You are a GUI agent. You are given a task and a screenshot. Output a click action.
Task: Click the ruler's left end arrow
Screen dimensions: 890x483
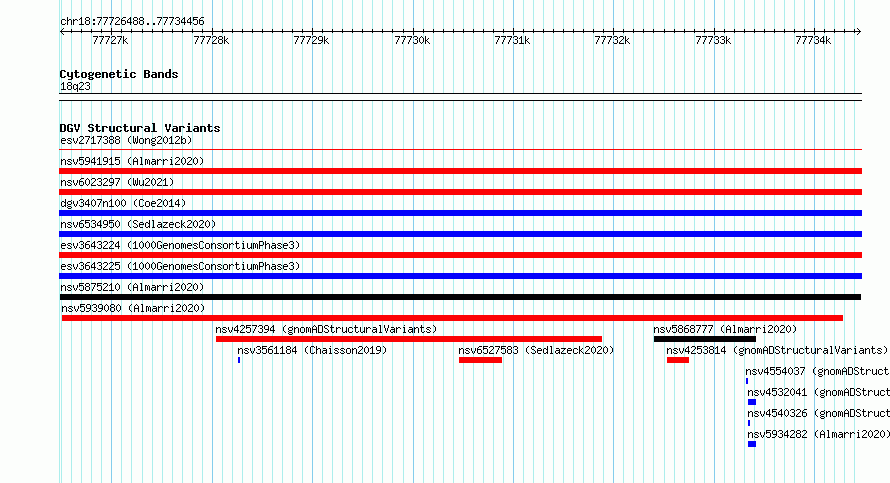(62, 31)
